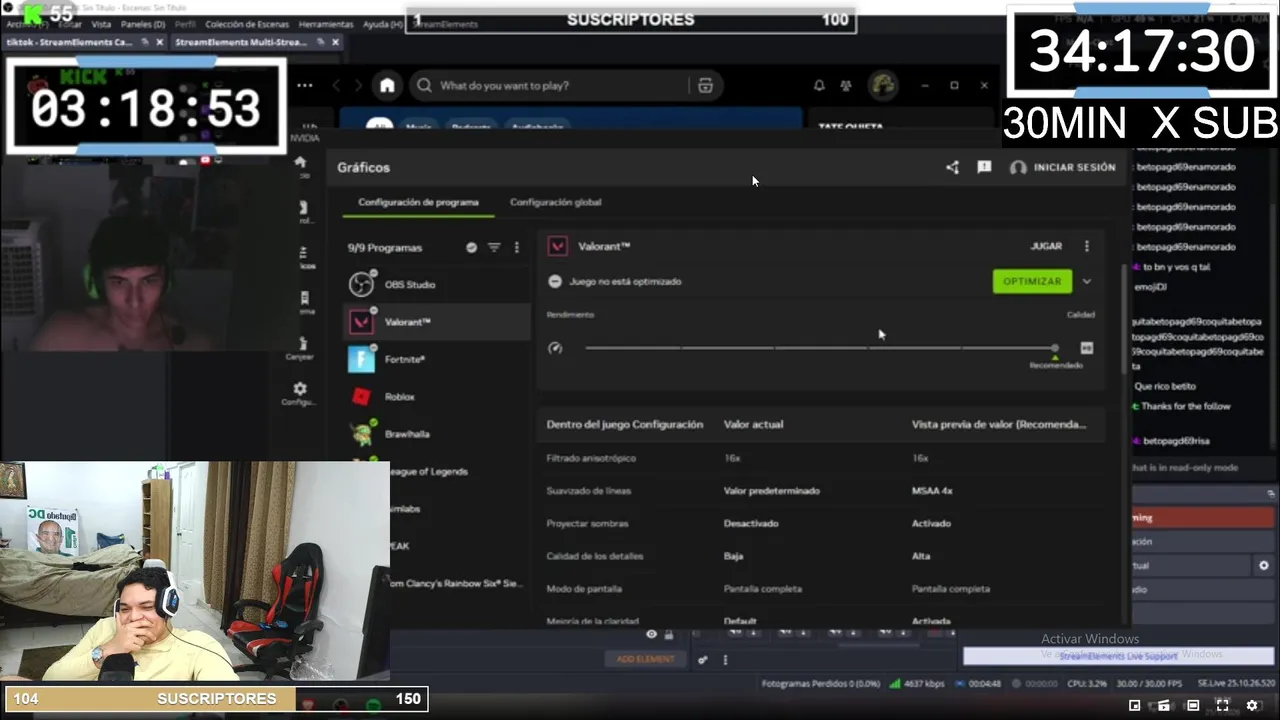The image size is (1280, 720).
Task: Open three-dots menu beside ADD ELEMENT
Action: [x=725, y=660]
